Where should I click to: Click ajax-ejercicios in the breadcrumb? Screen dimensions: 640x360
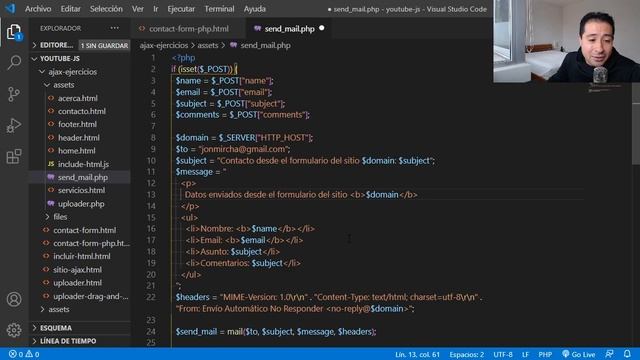click(x=164, y=45)
